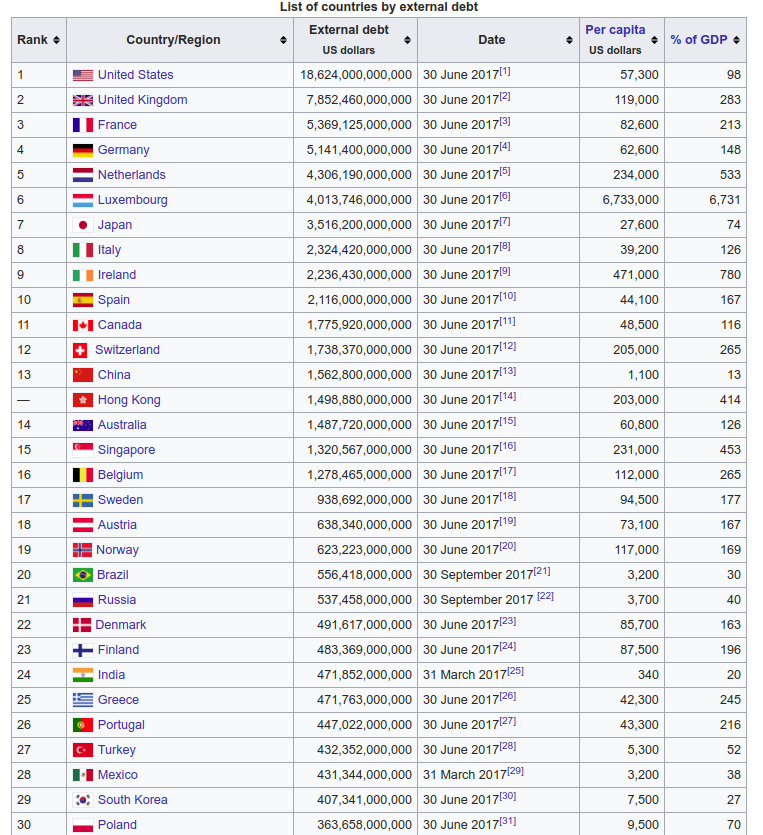Screen dimensions: 763x835
Task: Click the Switzerland flag icon
Action: coord(81,350)
